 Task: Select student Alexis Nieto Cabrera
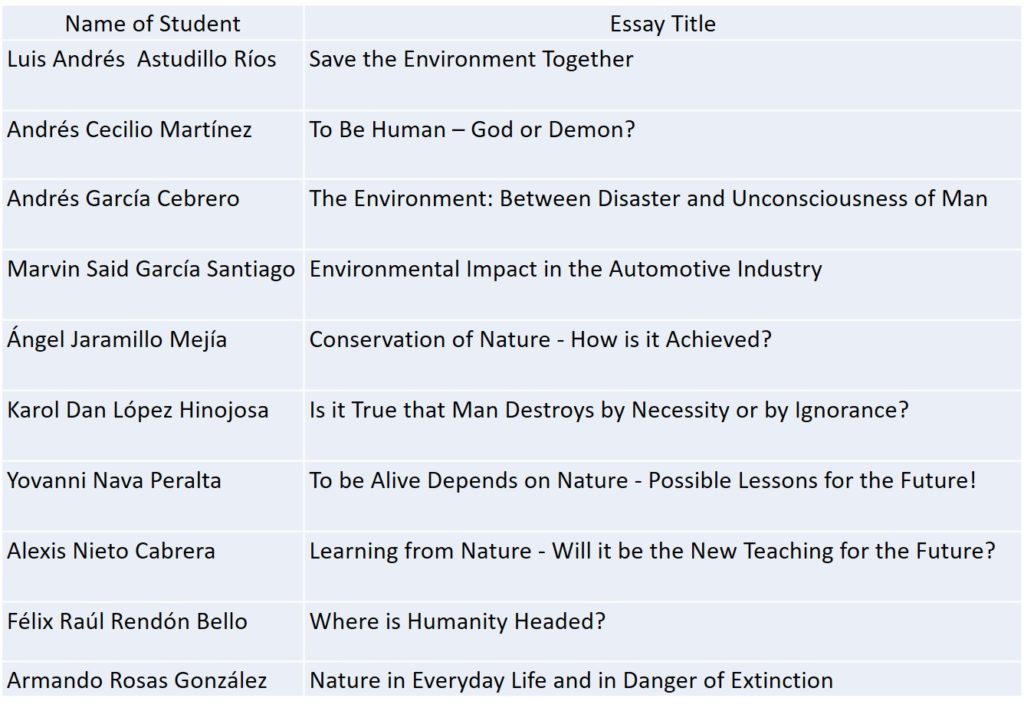111,550
